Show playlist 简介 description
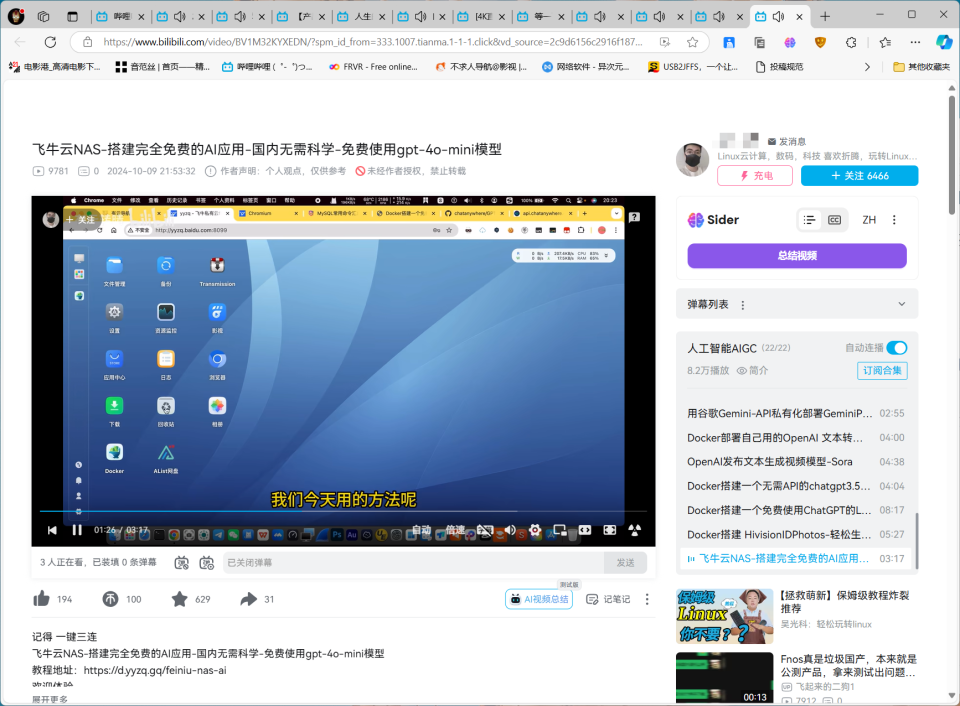 coord(752,370)
